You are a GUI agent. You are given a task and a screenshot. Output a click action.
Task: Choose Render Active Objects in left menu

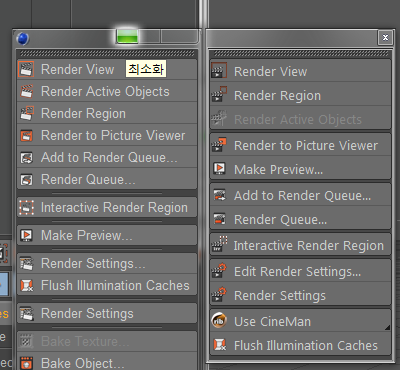[x=105, y=91]
